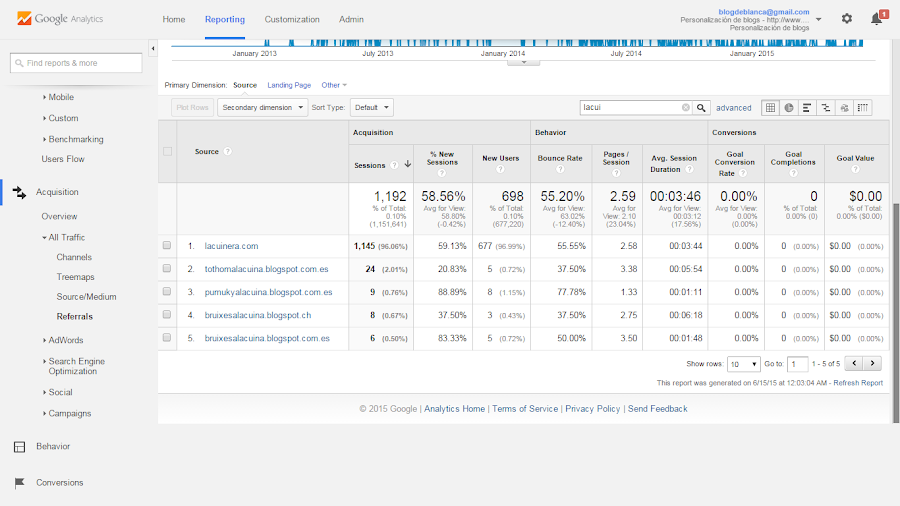Click the Google Analytics logo
The width and height of the screenshot is (900, 506).
(x=60, y=19)
